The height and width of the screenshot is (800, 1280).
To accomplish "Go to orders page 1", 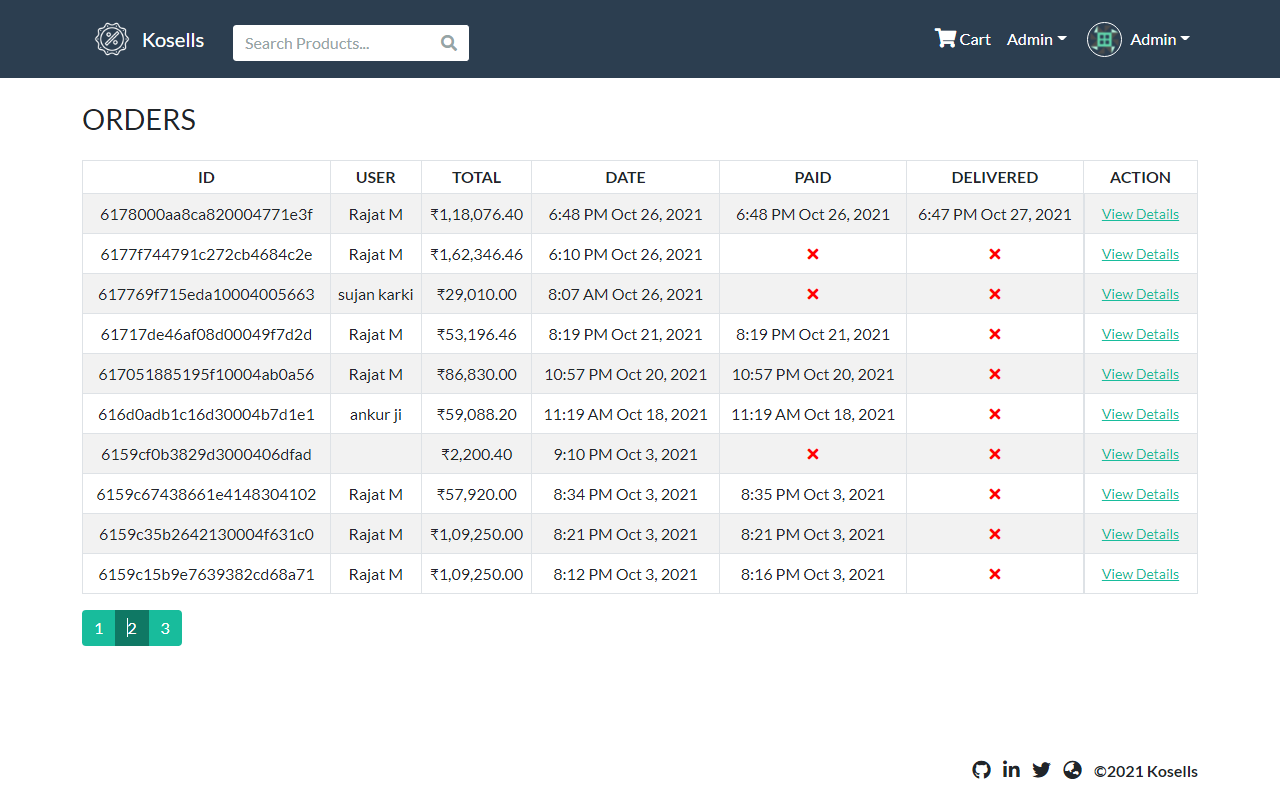I will click(x=99, y=628).
